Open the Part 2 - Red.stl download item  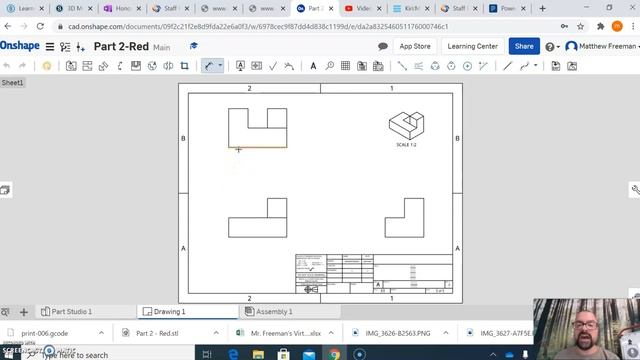[157, 333]
